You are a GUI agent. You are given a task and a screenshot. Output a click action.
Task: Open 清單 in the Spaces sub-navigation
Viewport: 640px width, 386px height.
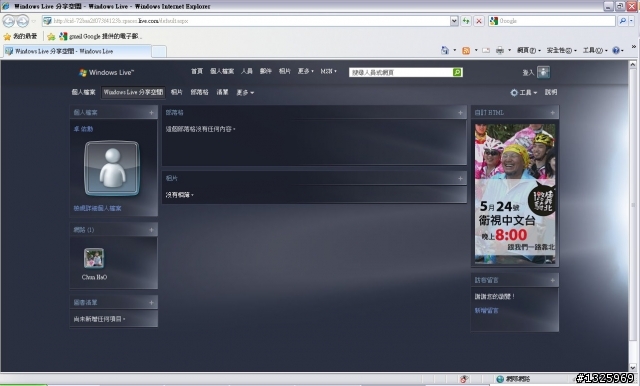(x=222, y=93)
